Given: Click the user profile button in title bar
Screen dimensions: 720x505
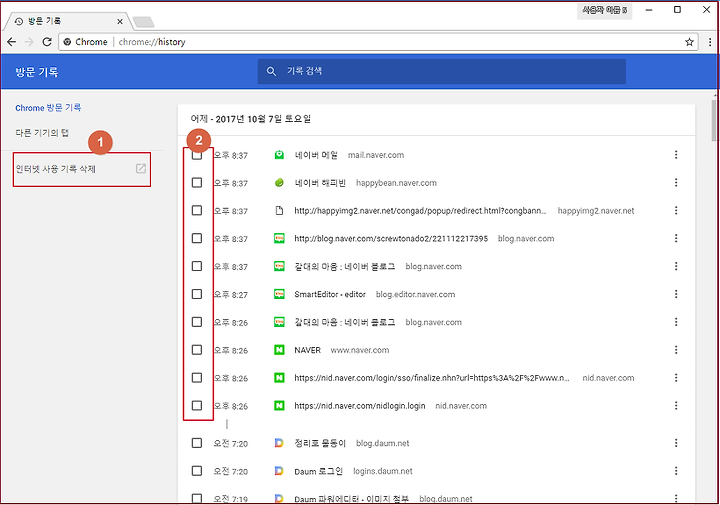Looking at the screenshot, I should 604,10.
